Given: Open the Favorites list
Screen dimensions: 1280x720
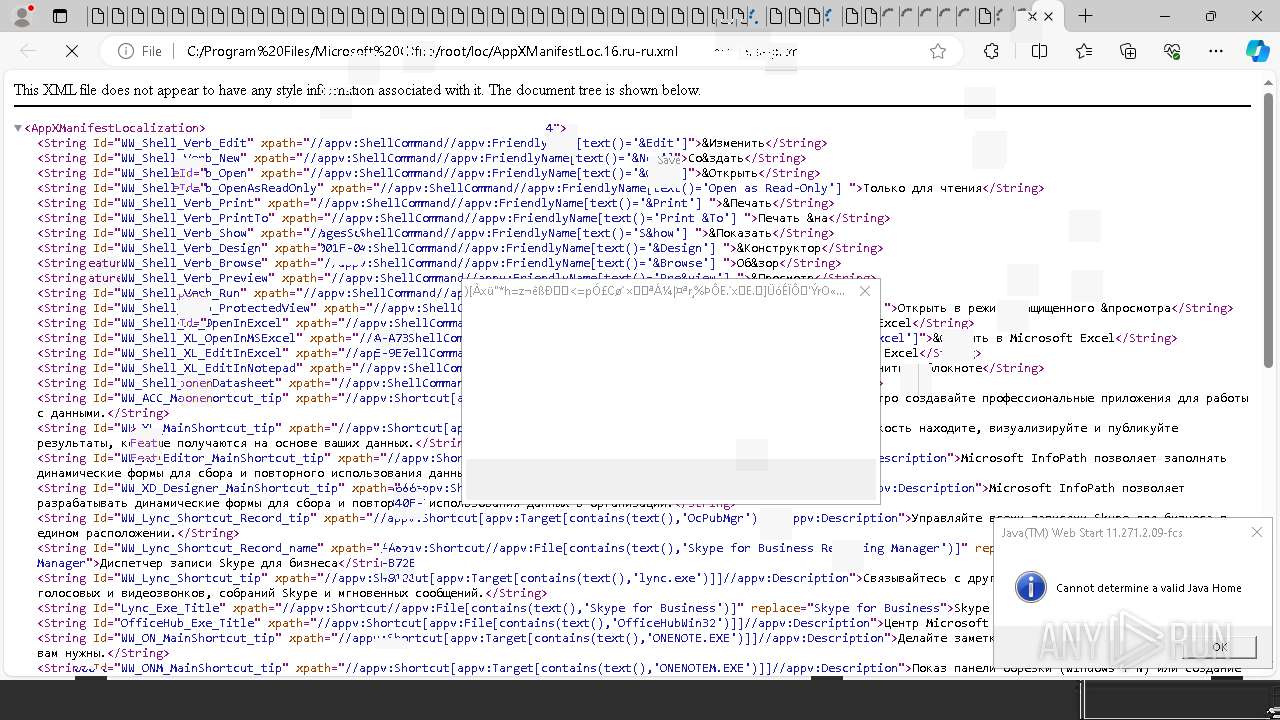Looking at the screenshot, I should (x=1084, y=51).
